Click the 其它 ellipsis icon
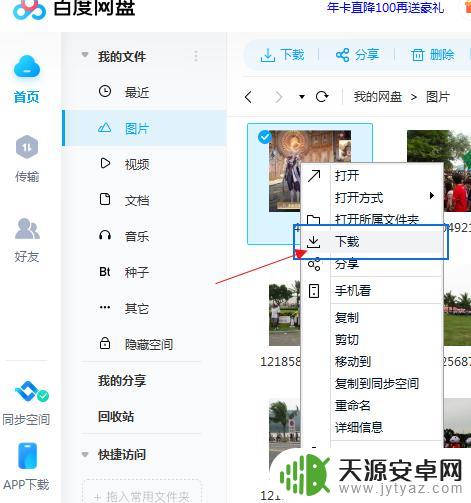This screenshot has width=471, height=503. [105, 307]
